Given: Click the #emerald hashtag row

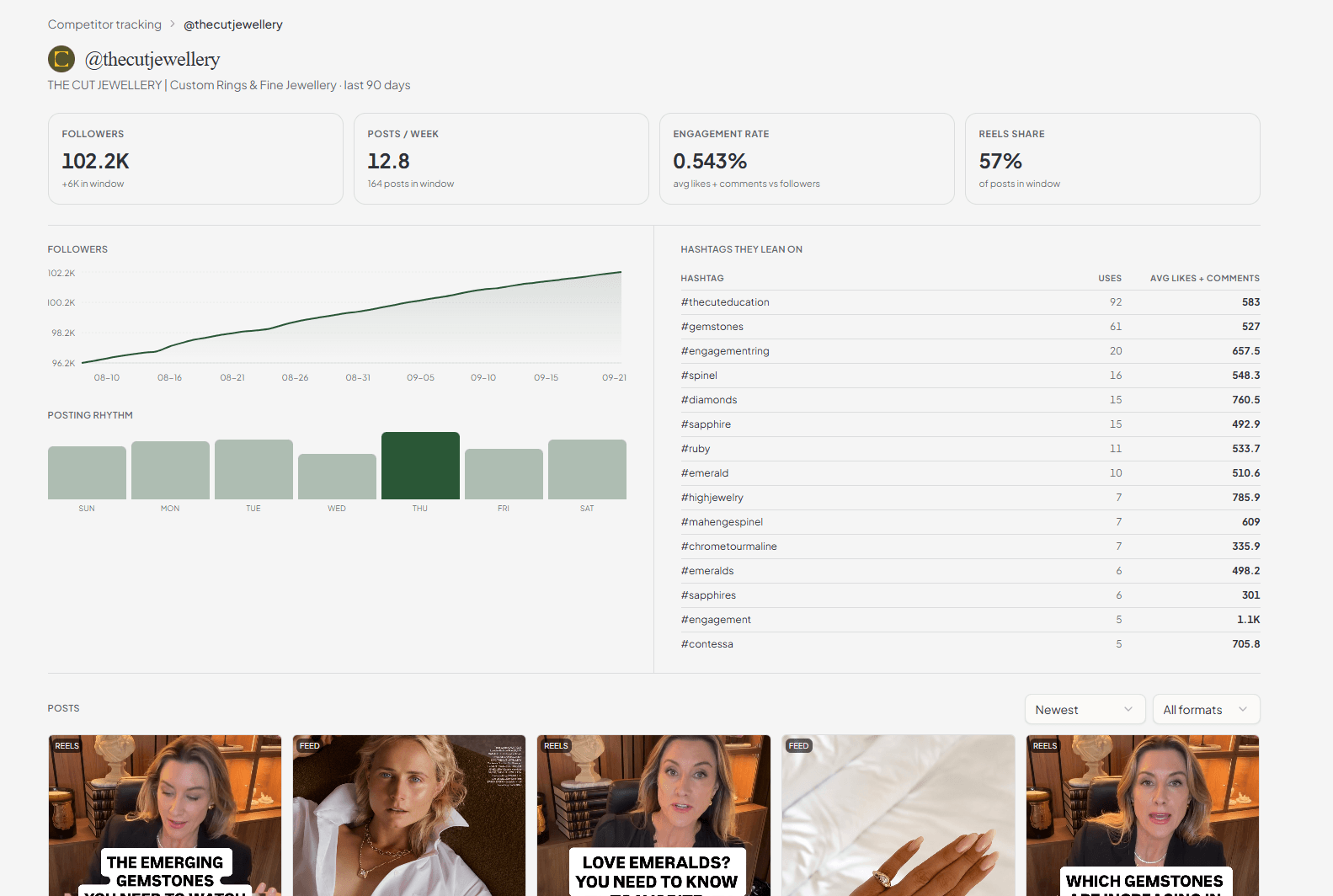Looking at the screenshot, I should click(x=970, y=473).
